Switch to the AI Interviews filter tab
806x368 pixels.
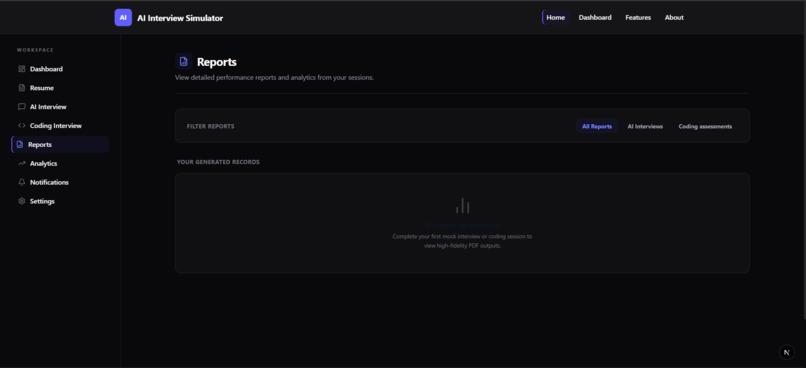click(645, 126)
